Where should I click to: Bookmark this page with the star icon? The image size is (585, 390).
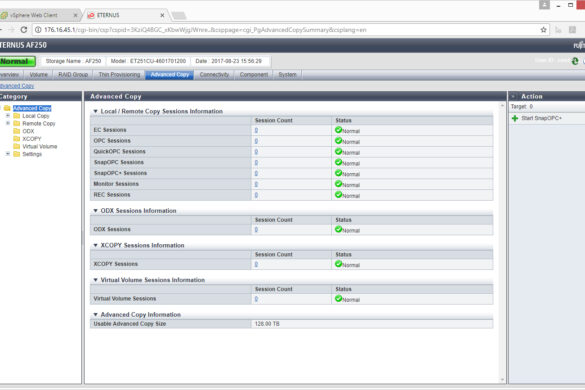click(543, 30)
